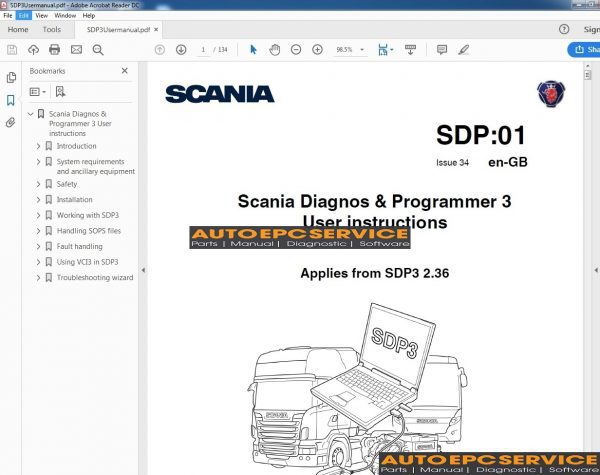The height and width of the screenshot is (475, 600).
Task: Expand the Working with SDP3 bookmark
Action: coord(38,215)
